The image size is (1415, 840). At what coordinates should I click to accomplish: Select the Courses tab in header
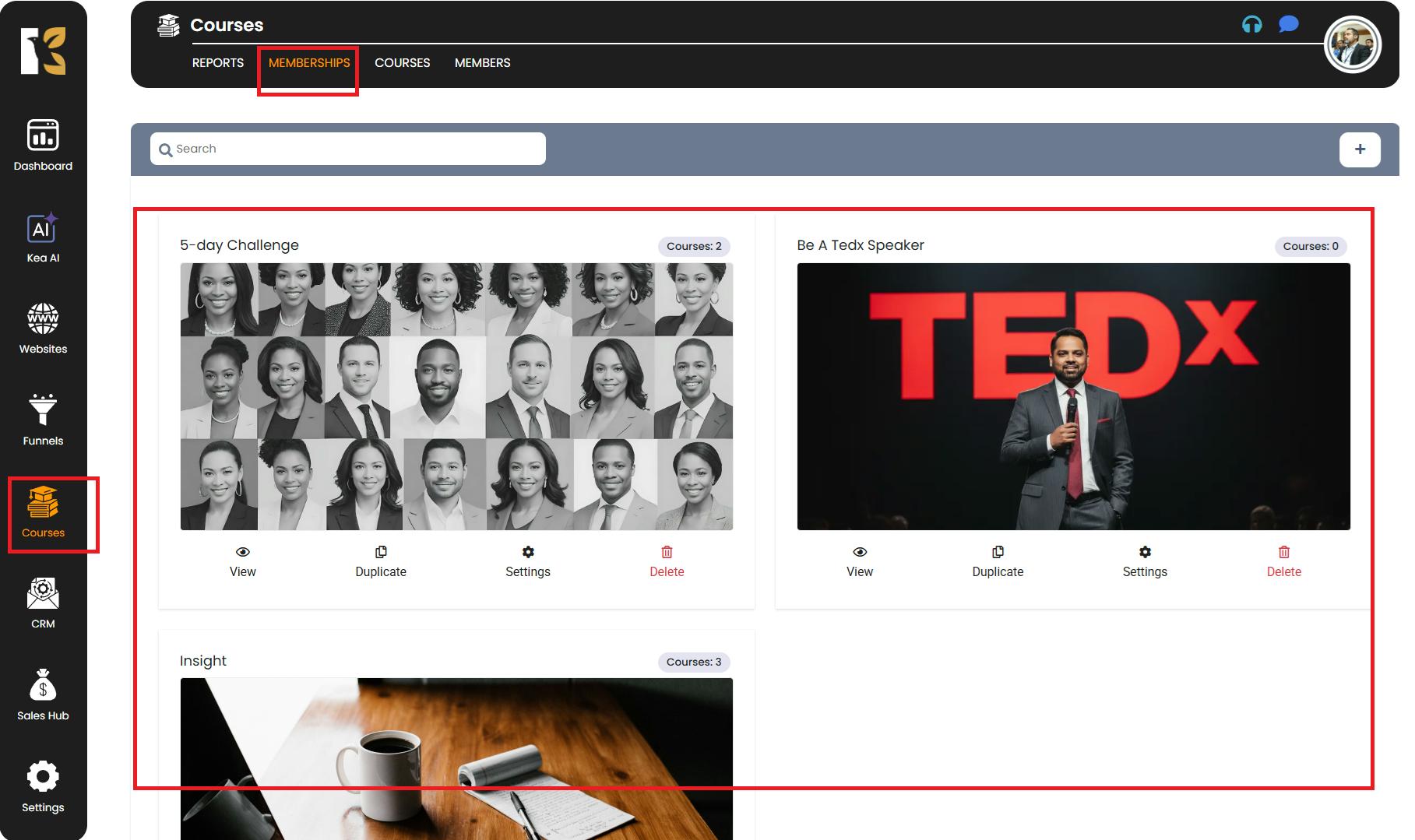click(x=402, y=63)
